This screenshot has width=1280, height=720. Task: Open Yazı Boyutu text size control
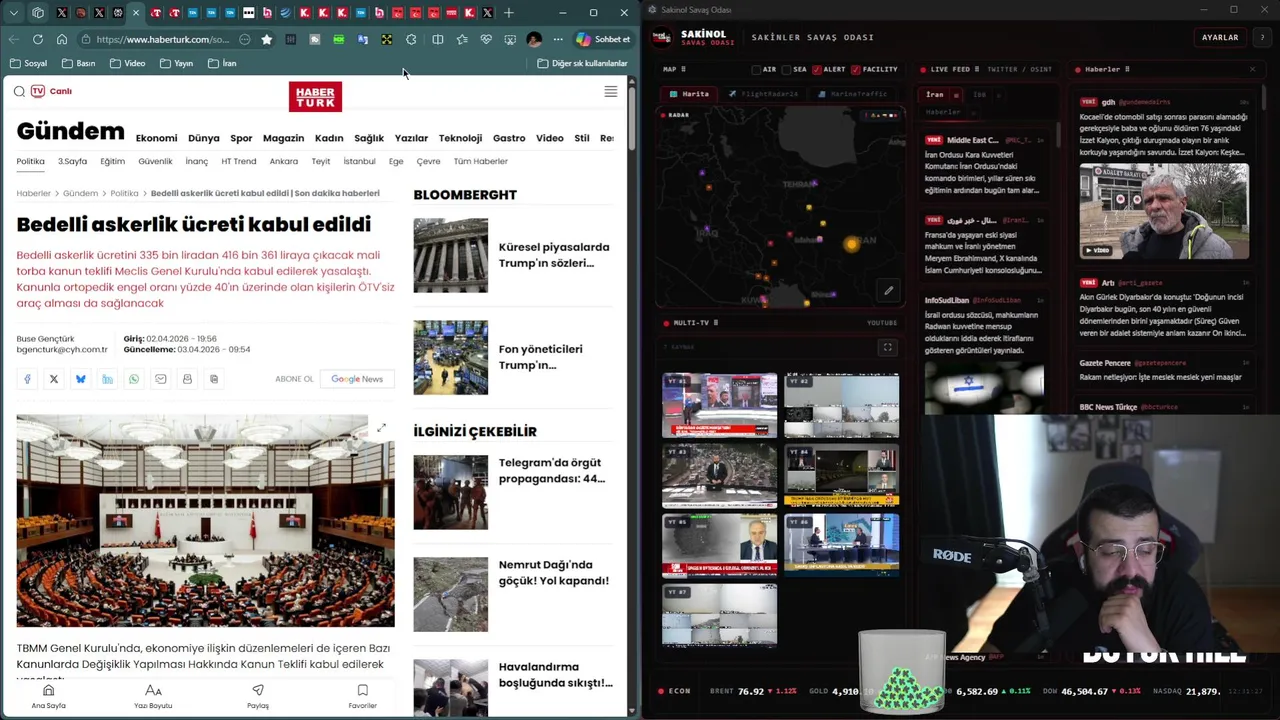[153, 697]
